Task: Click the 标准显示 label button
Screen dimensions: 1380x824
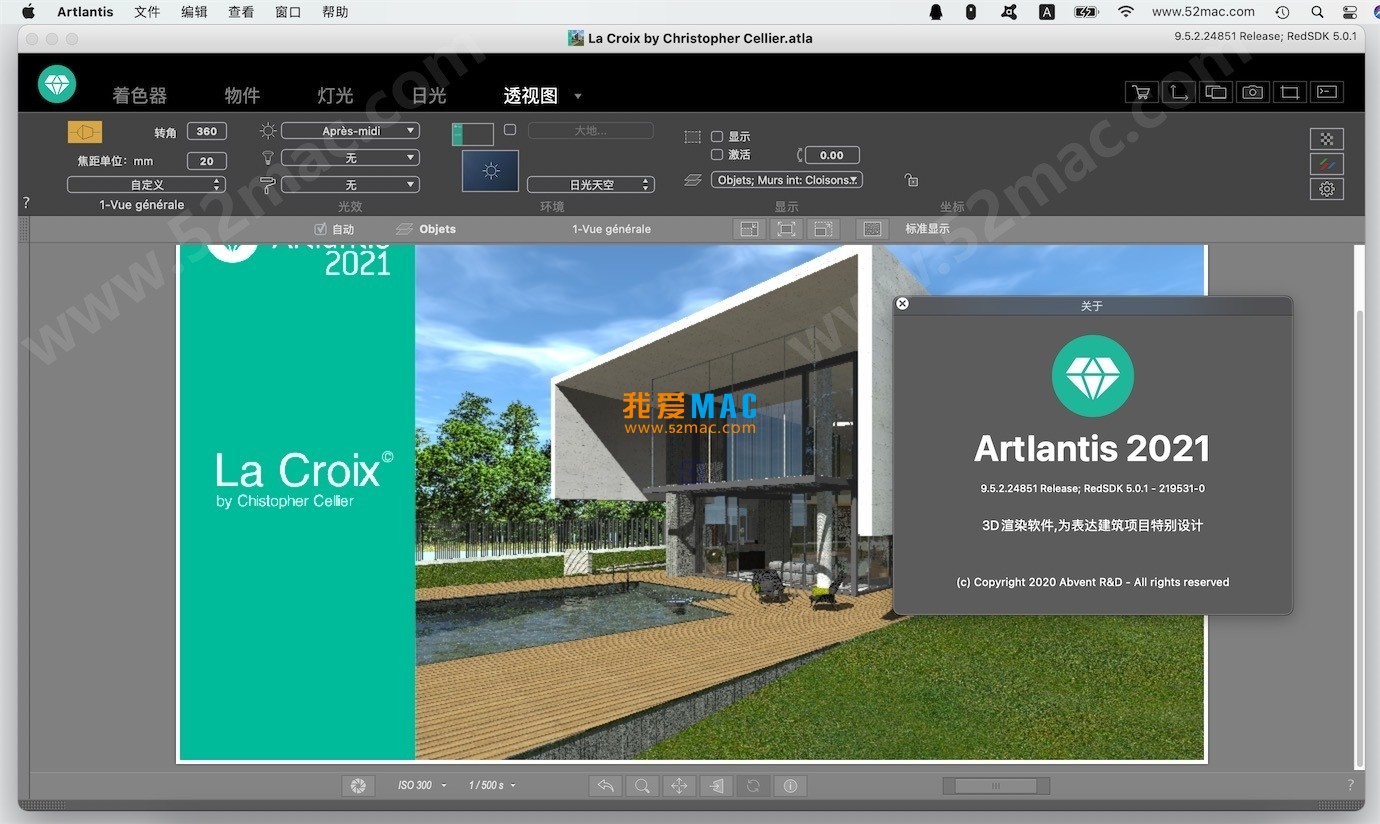Action: (927, 229)
